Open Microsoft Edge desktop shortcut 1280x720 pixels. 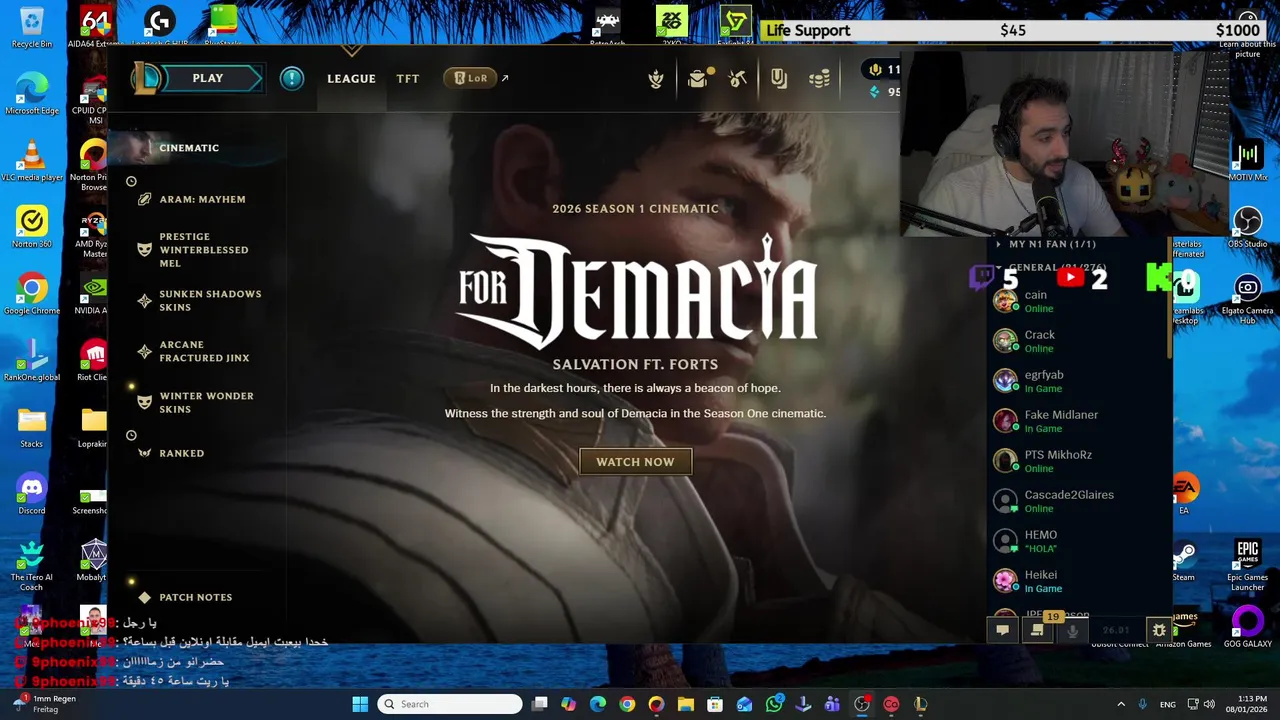tap(32, 95)
